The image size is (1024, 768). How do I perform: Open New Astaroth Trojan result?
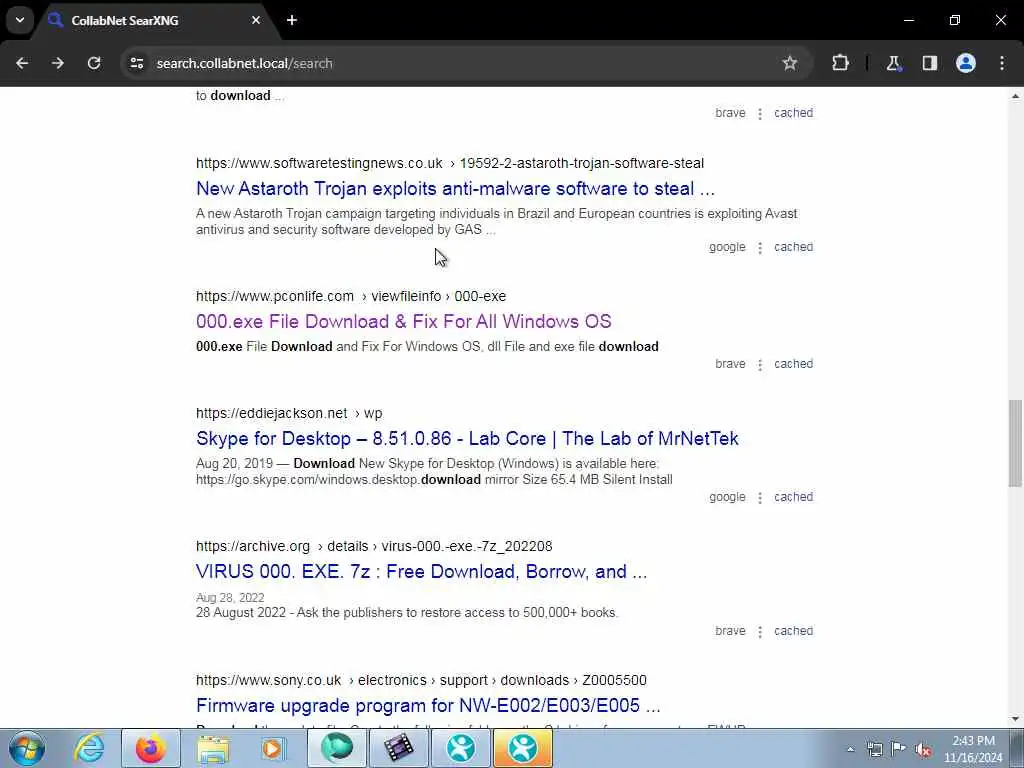455,189
